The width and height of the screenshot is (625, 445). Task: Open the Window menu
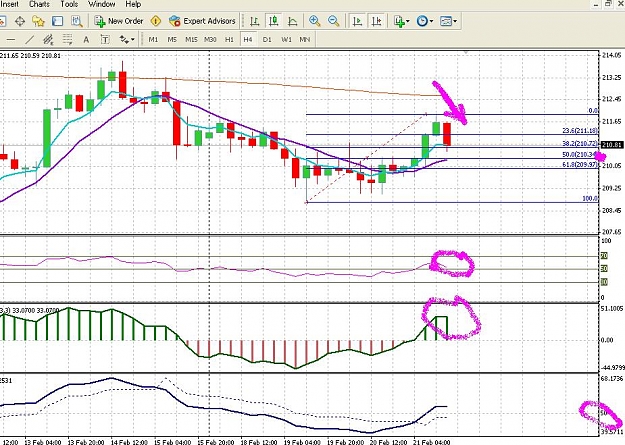pos(102,4)
